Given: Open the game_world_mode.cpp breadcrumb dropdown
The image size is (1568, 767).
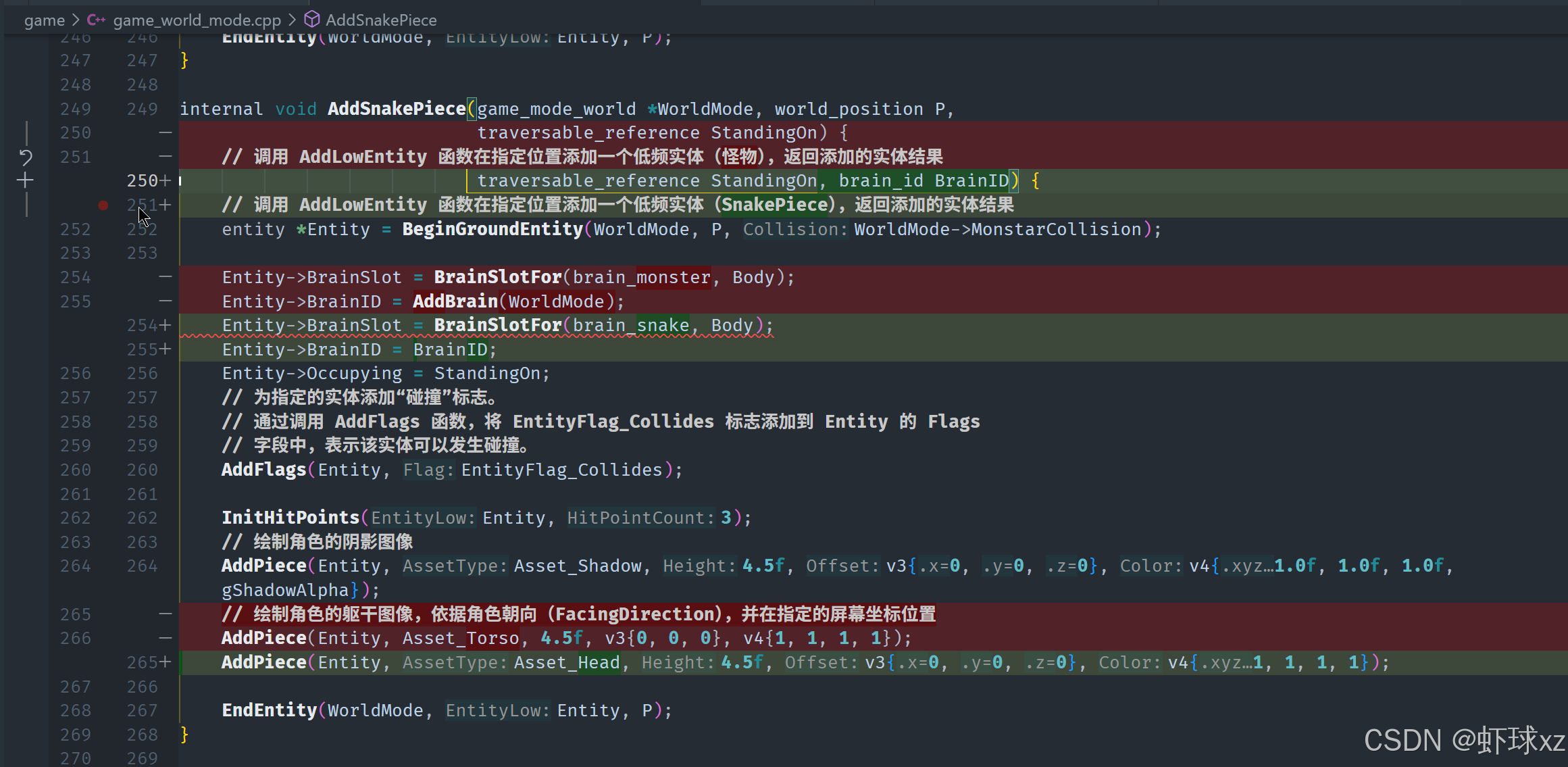Looking at the screenshot, I should (x=197, y=20).
